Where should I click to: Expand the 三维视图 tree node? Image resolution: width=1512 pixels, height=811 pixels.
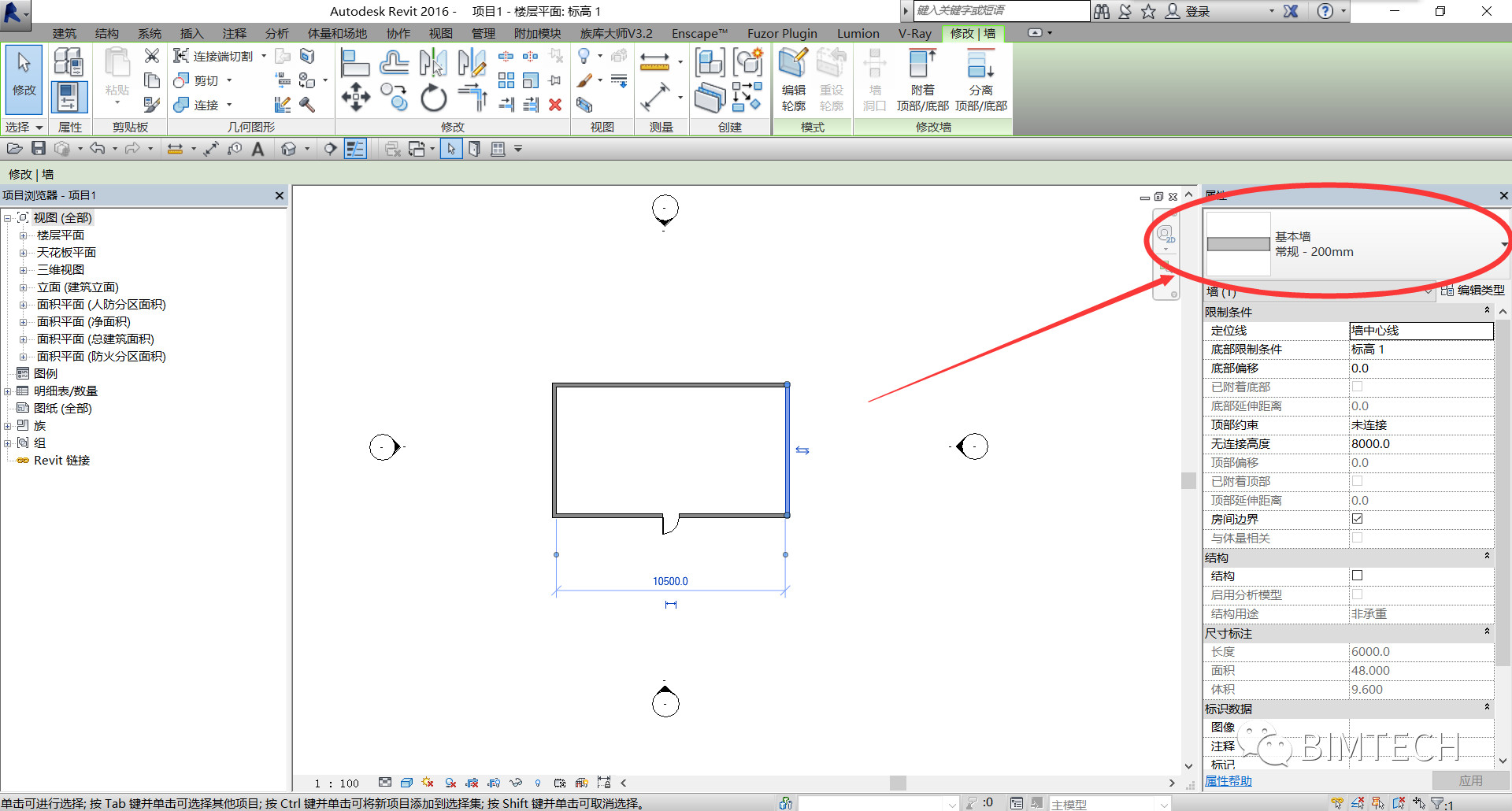(x=23, y=270)
